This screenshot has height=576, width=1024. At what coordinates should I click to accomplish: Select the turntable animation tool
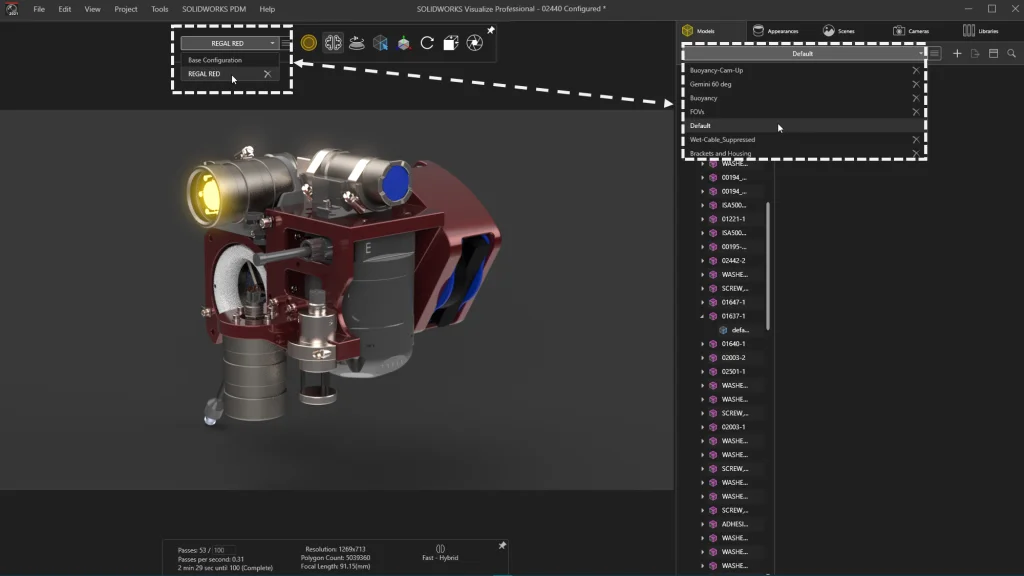[358, 43]
